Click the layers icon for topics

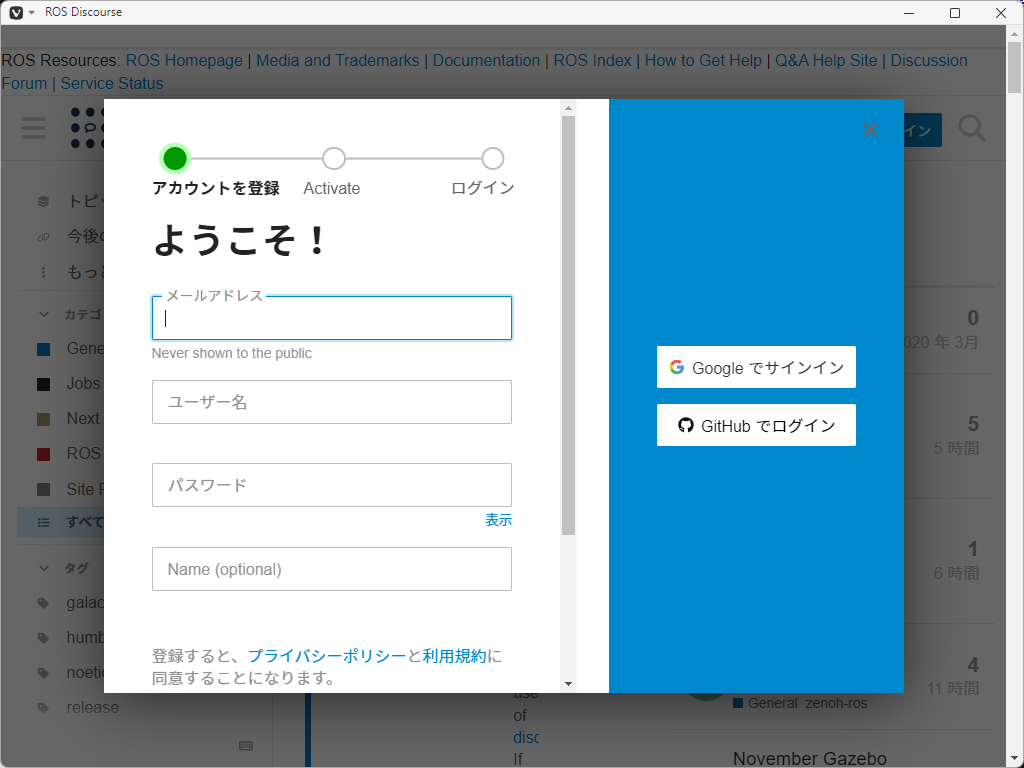[43, 201]
